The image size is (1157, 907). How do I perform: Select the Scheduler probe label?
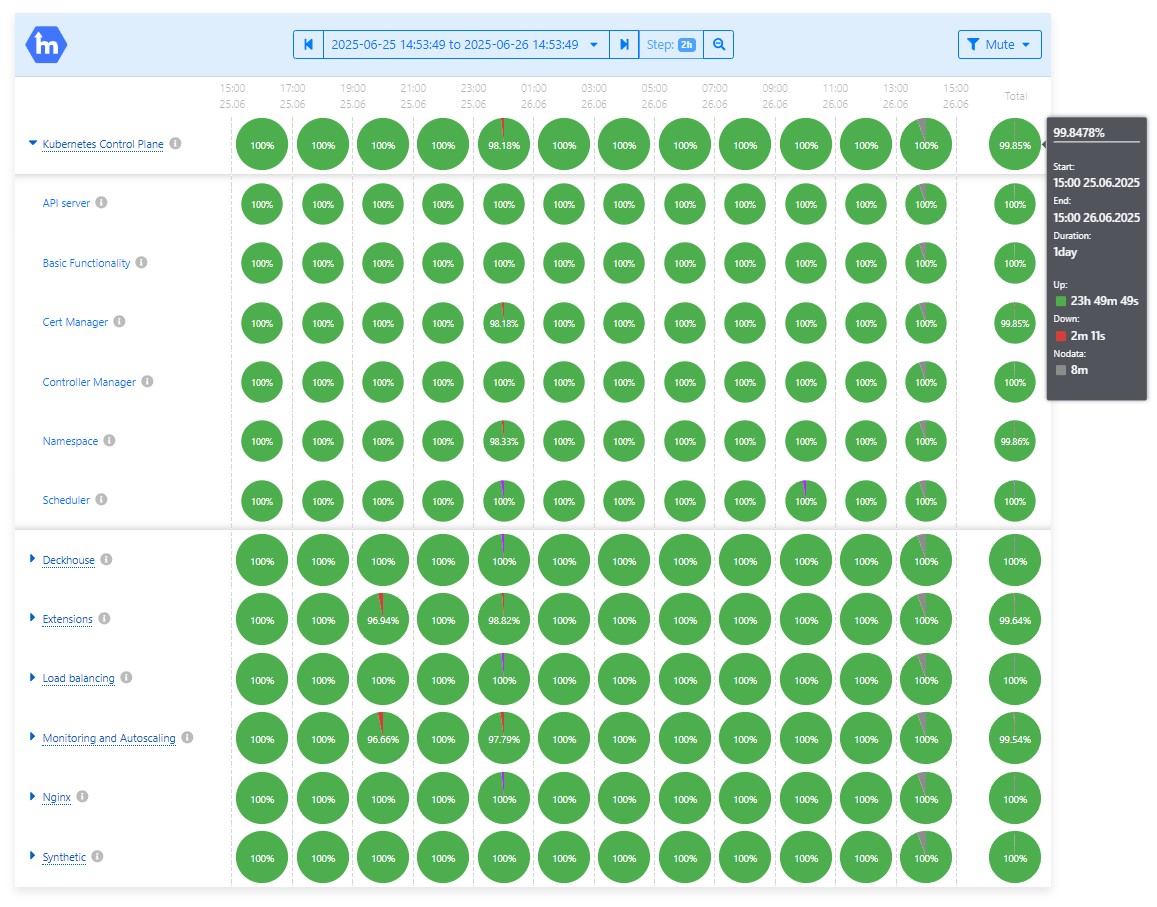[x=66, y=500]
